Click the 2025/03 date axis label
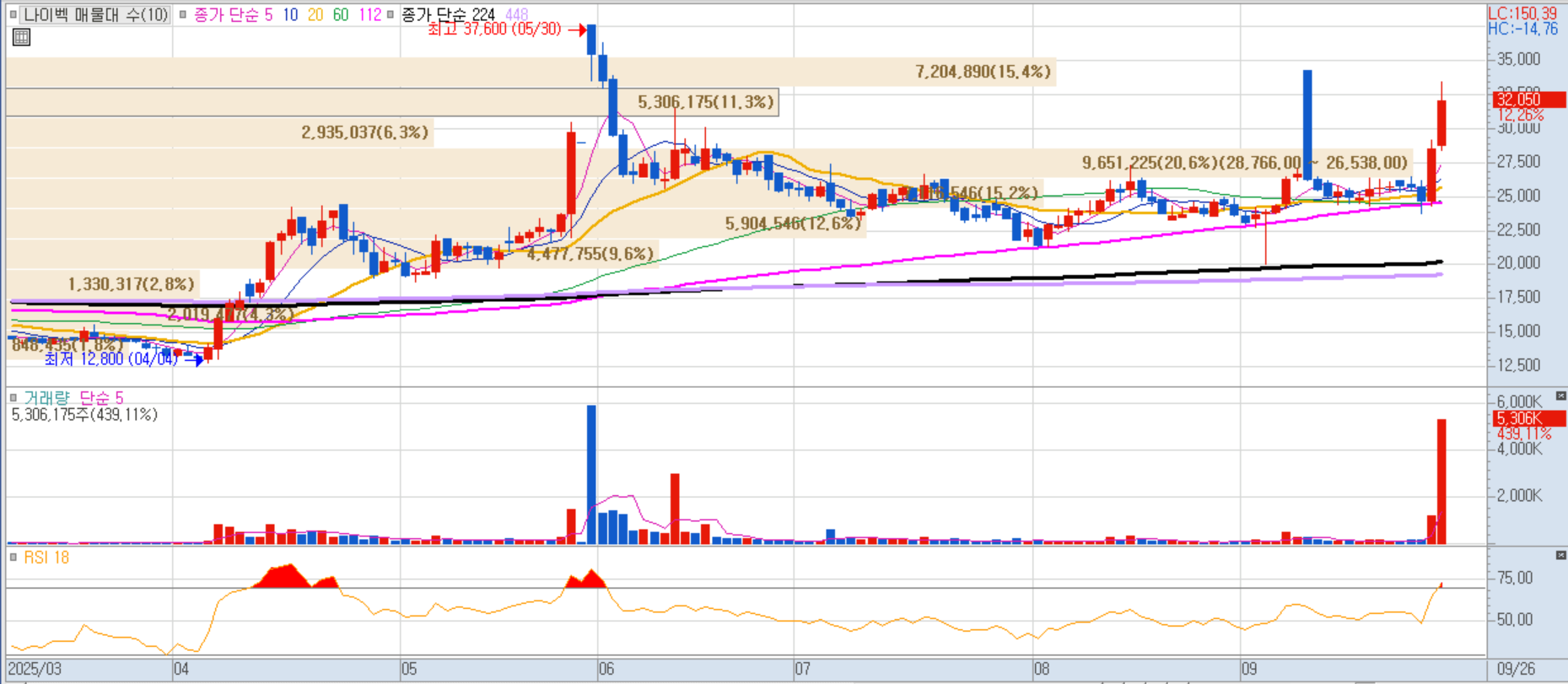Viewport: 1568px width, 684px height. pos(35,669)
